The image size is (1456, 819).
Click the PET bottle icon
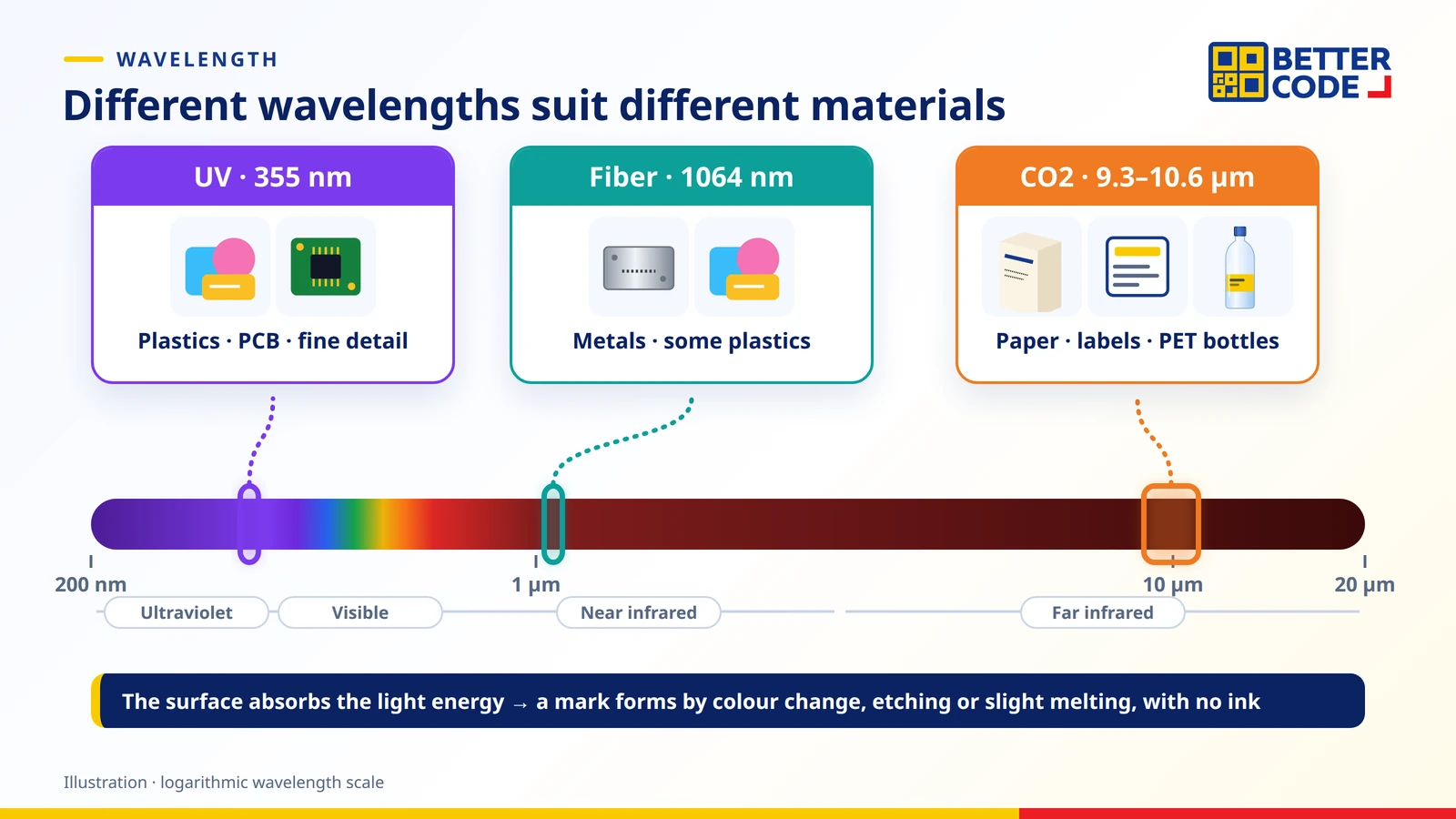[1243, 267]
